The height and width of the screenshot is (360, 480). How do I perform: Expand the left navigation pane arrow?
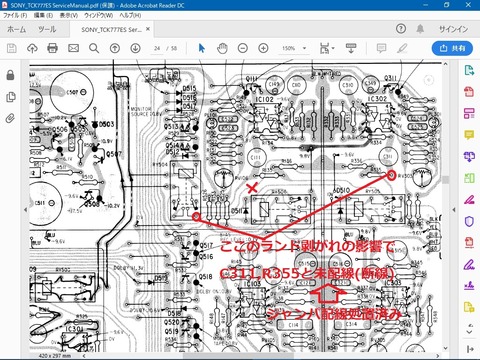[x=26, y=210]
